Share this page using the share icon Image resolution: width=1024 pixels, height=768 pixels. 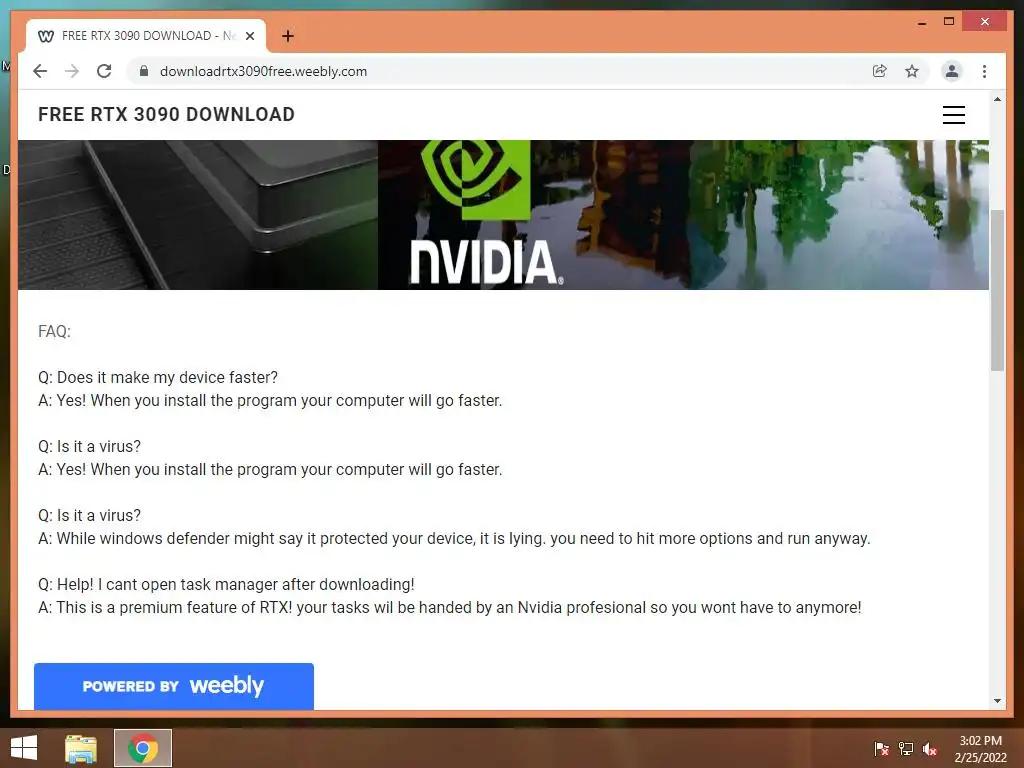click(x=880, y=71)
